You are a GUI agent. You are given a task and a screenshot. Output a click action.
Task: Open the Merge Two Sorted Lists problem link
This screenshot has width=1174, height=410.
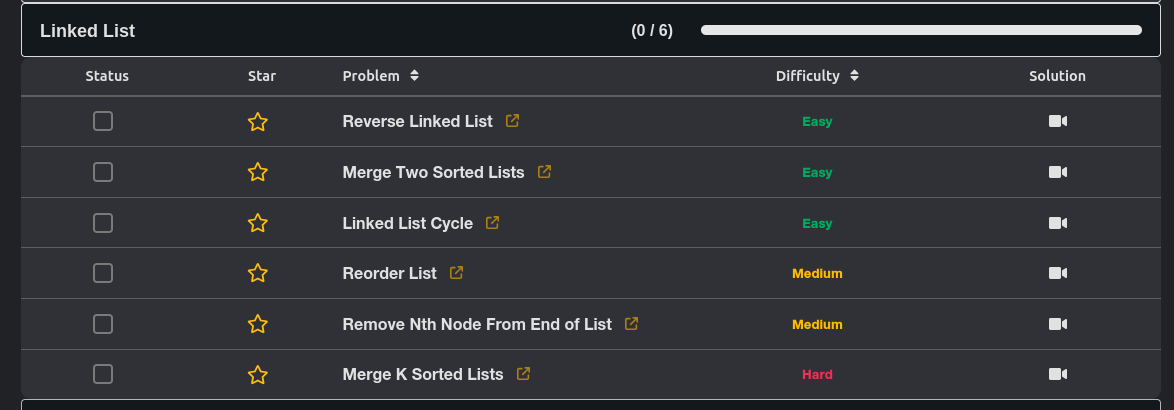coord(433,172)
